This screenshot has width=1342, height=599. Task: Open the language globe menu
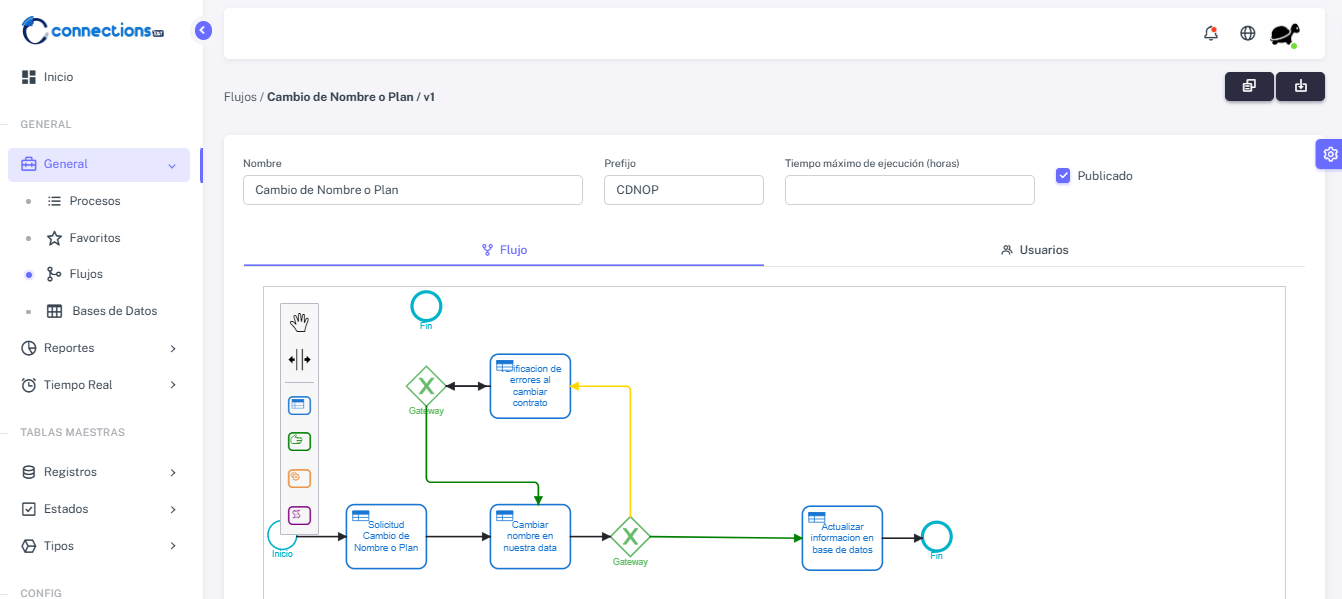pyautogui.click(x=1248, y=33)
